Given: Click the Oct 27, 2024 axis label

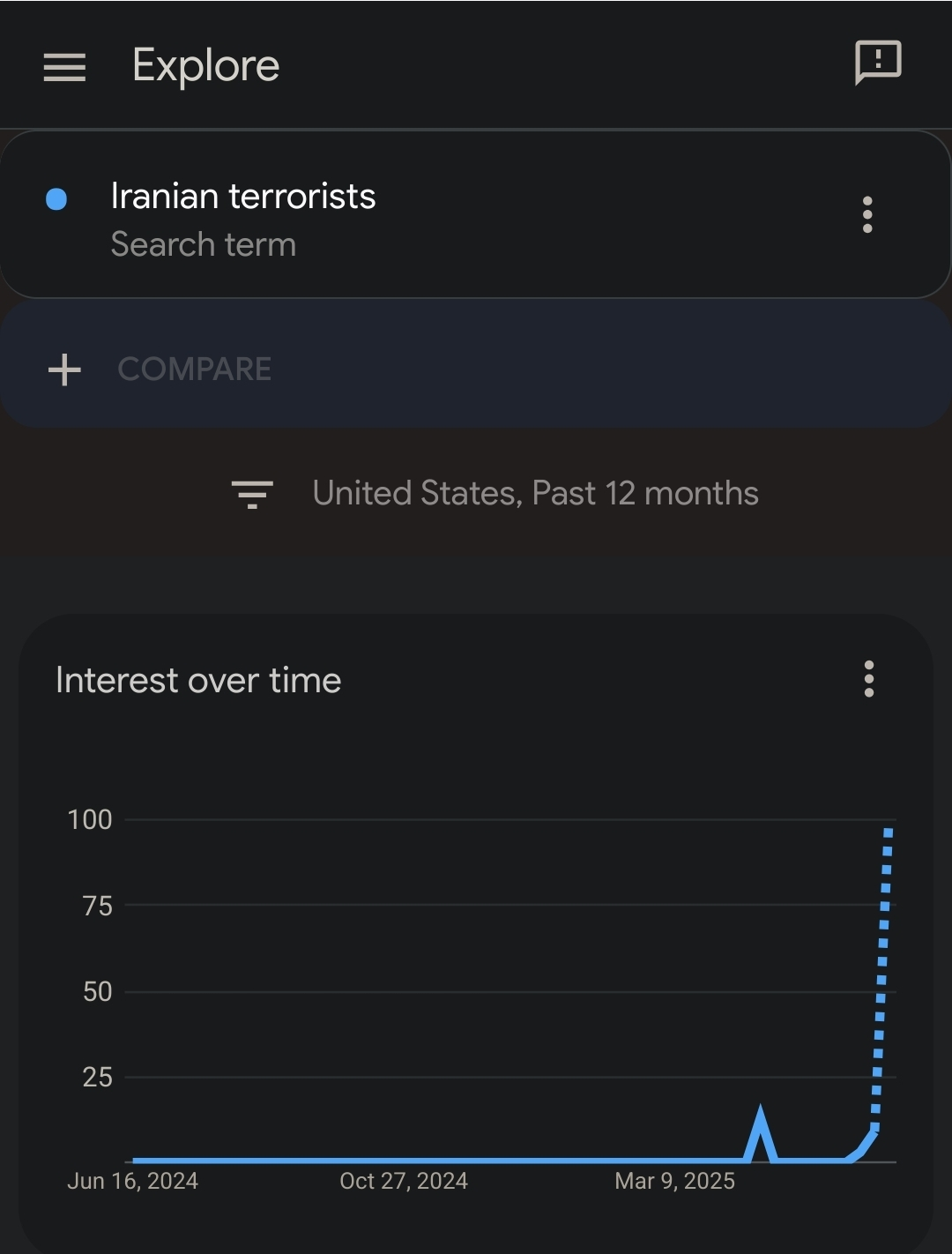Looking at the screenshot, I should pos(404,1181).
